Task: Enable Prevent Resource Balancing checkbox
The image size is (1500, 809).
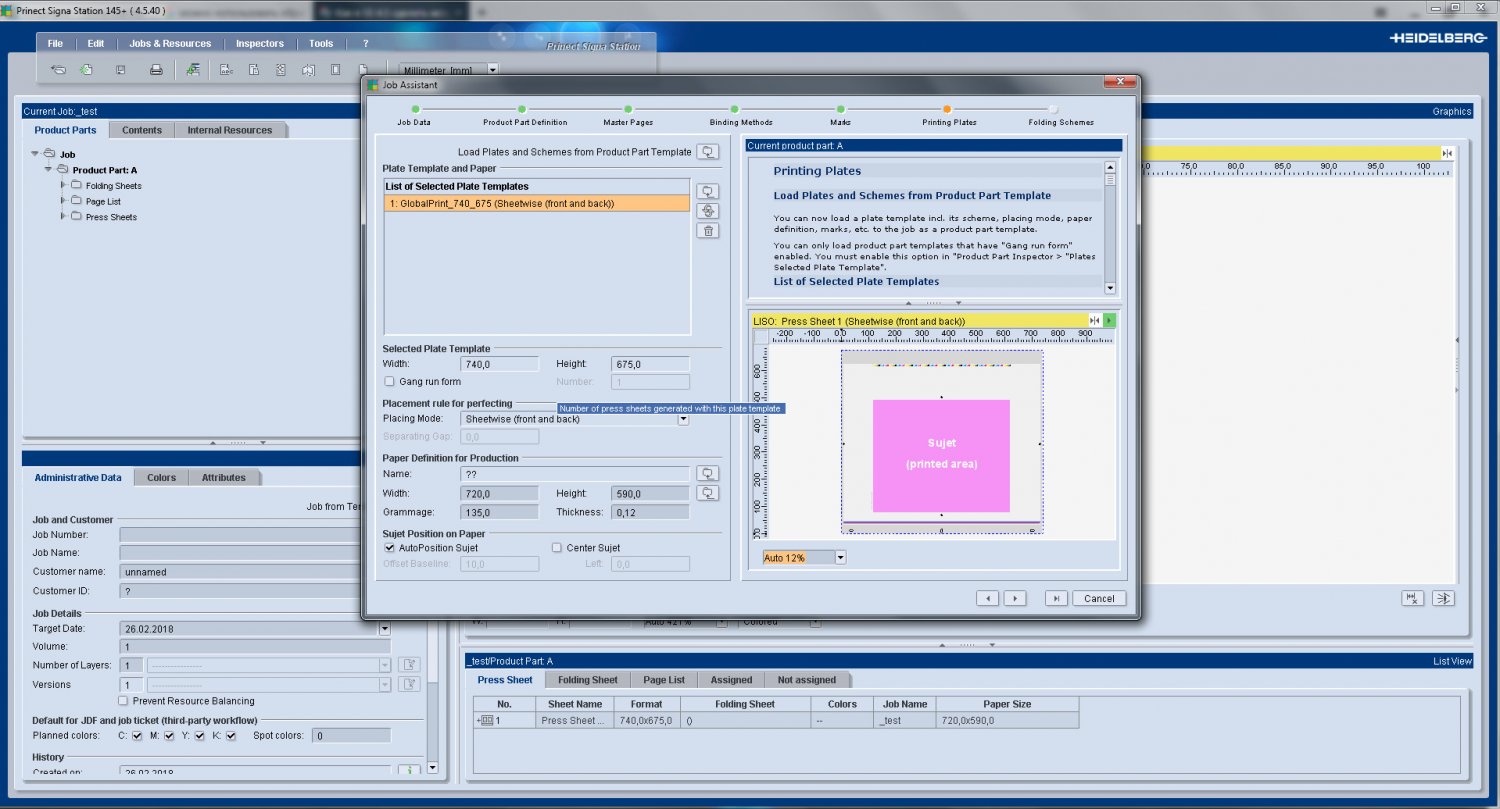Action: (x=123, y=701)
